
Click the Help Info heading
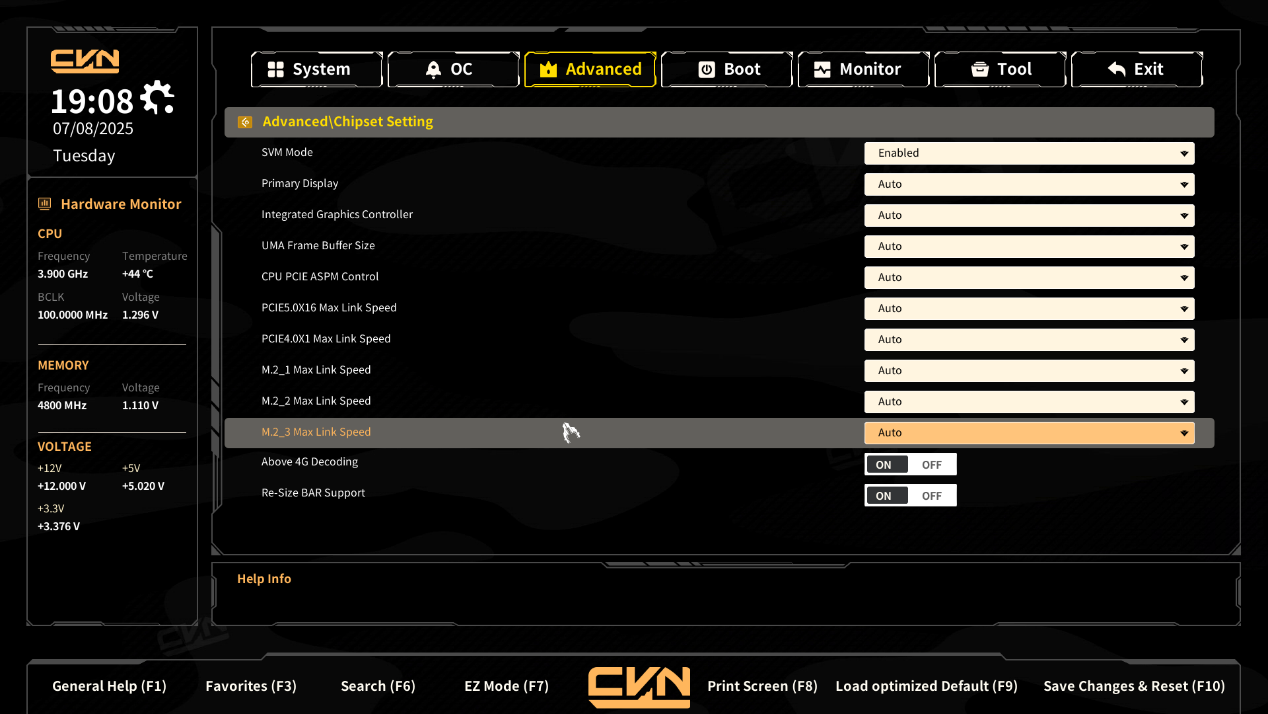[x=264, y=579]
